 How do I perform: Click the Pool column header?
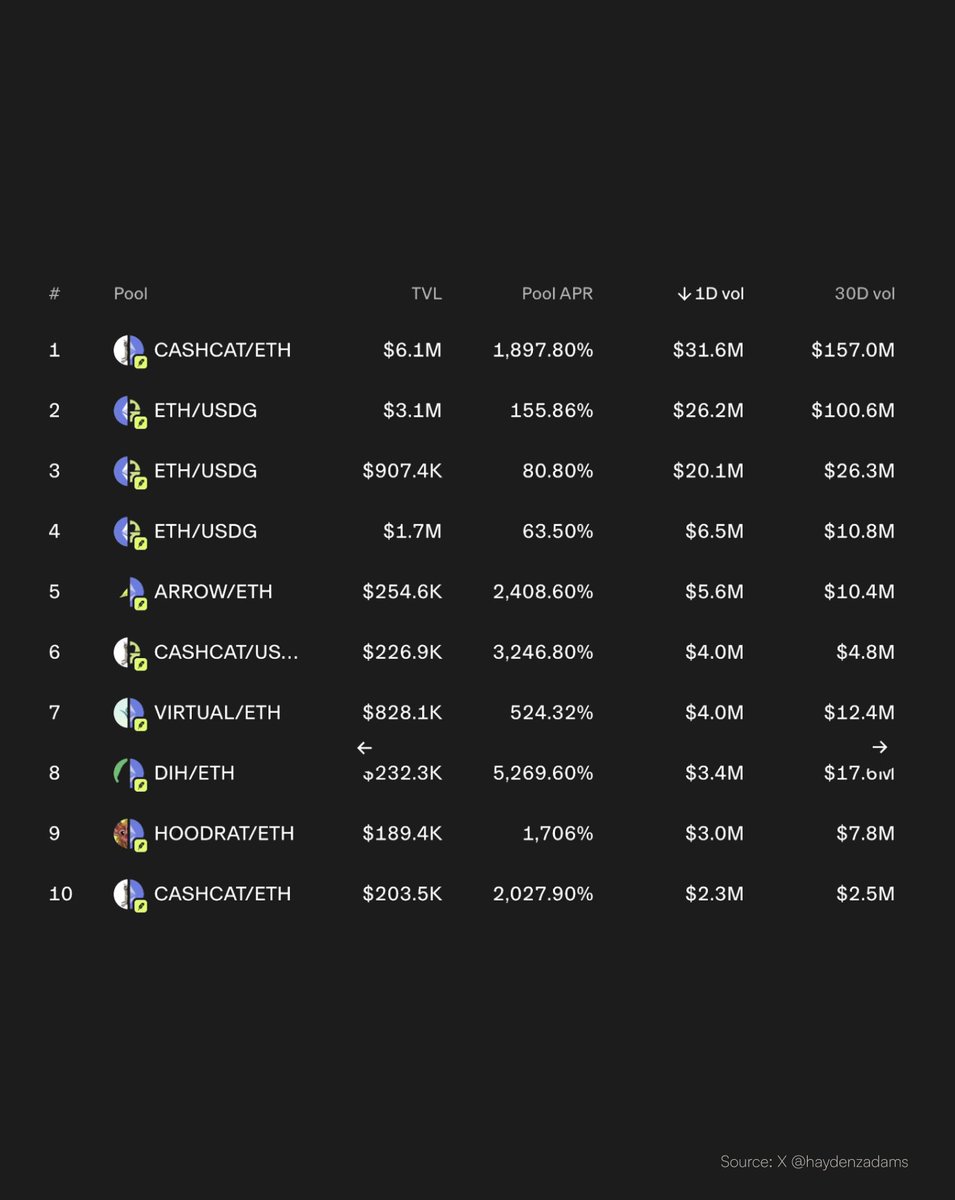pyautogui.click(x=131, y=294)
